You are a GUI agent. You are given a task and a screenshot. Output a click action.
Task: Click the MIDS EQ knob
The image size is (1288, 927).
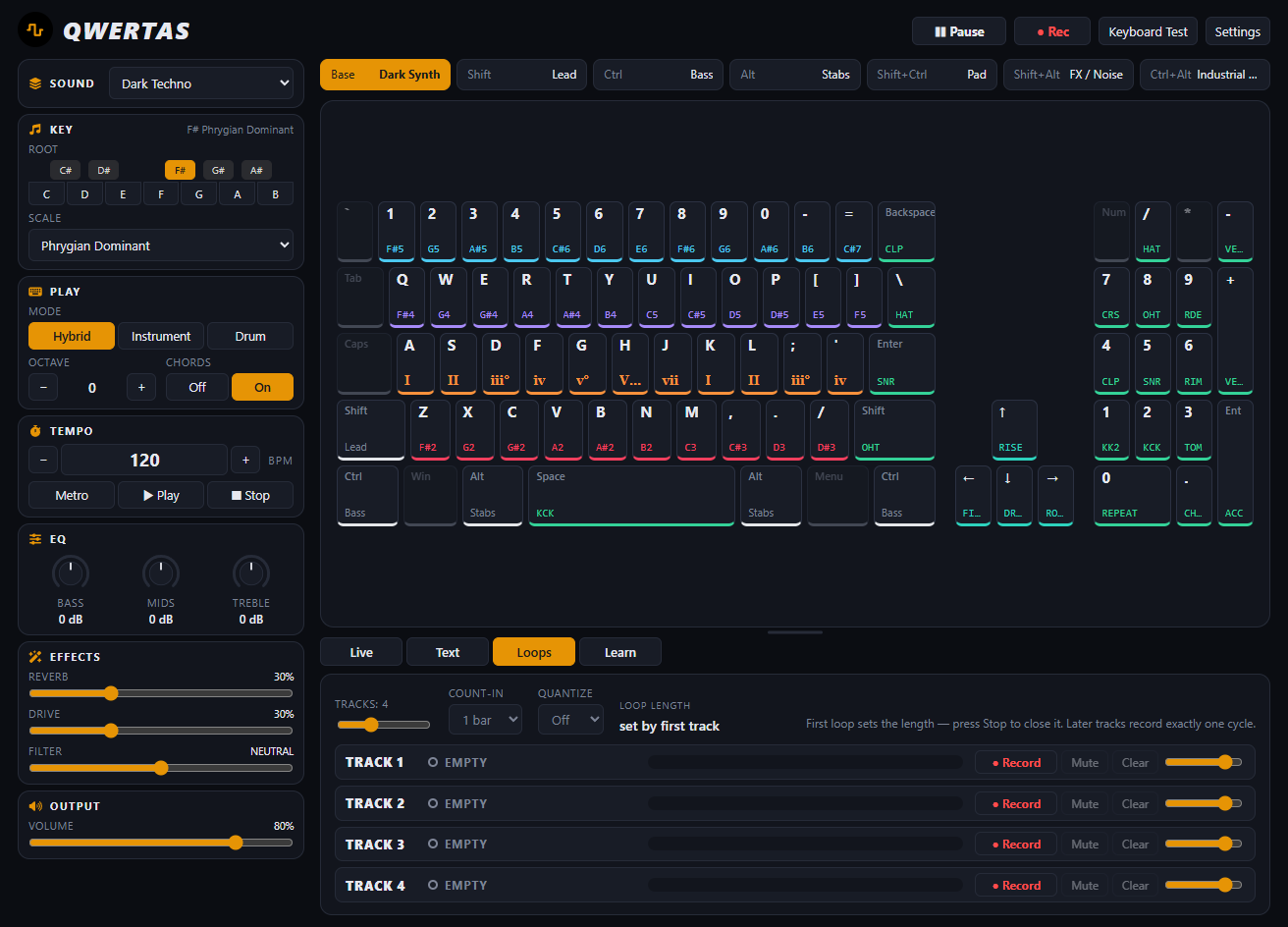click(161, 573)
